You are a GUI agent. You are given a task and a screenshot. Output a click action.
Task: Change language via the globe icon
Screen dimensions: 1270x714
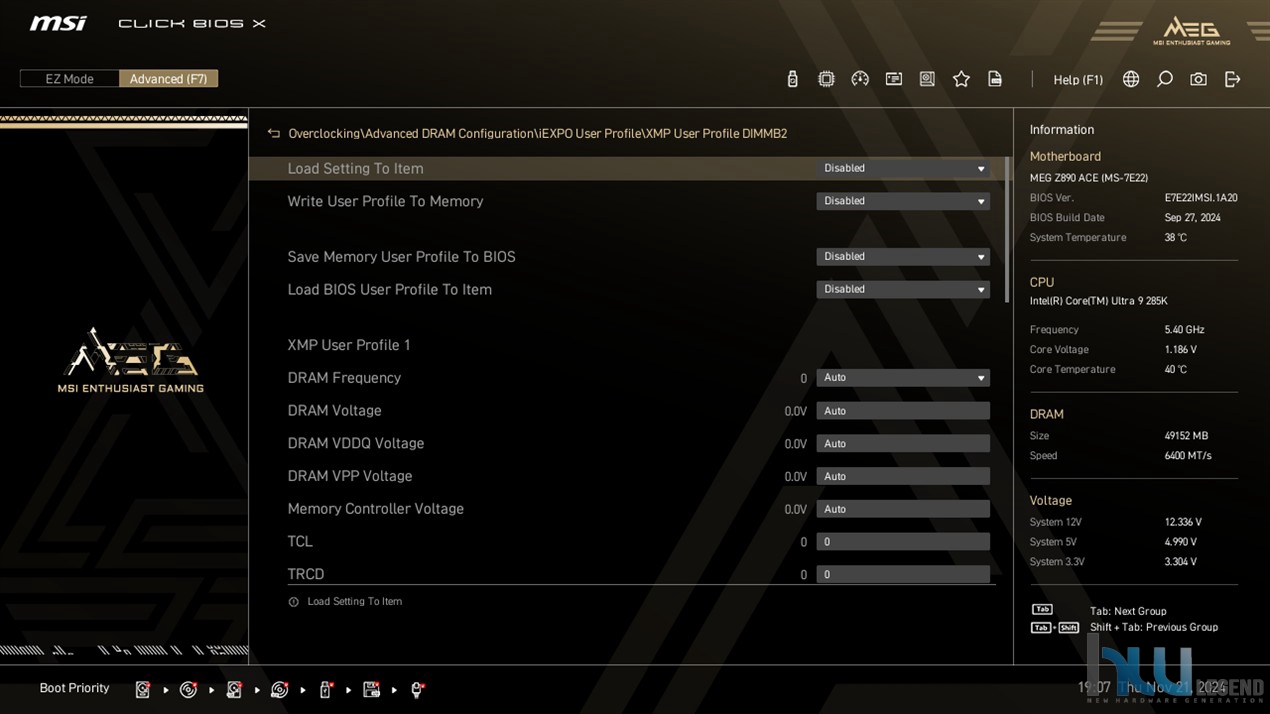(x=1131, y=79)
